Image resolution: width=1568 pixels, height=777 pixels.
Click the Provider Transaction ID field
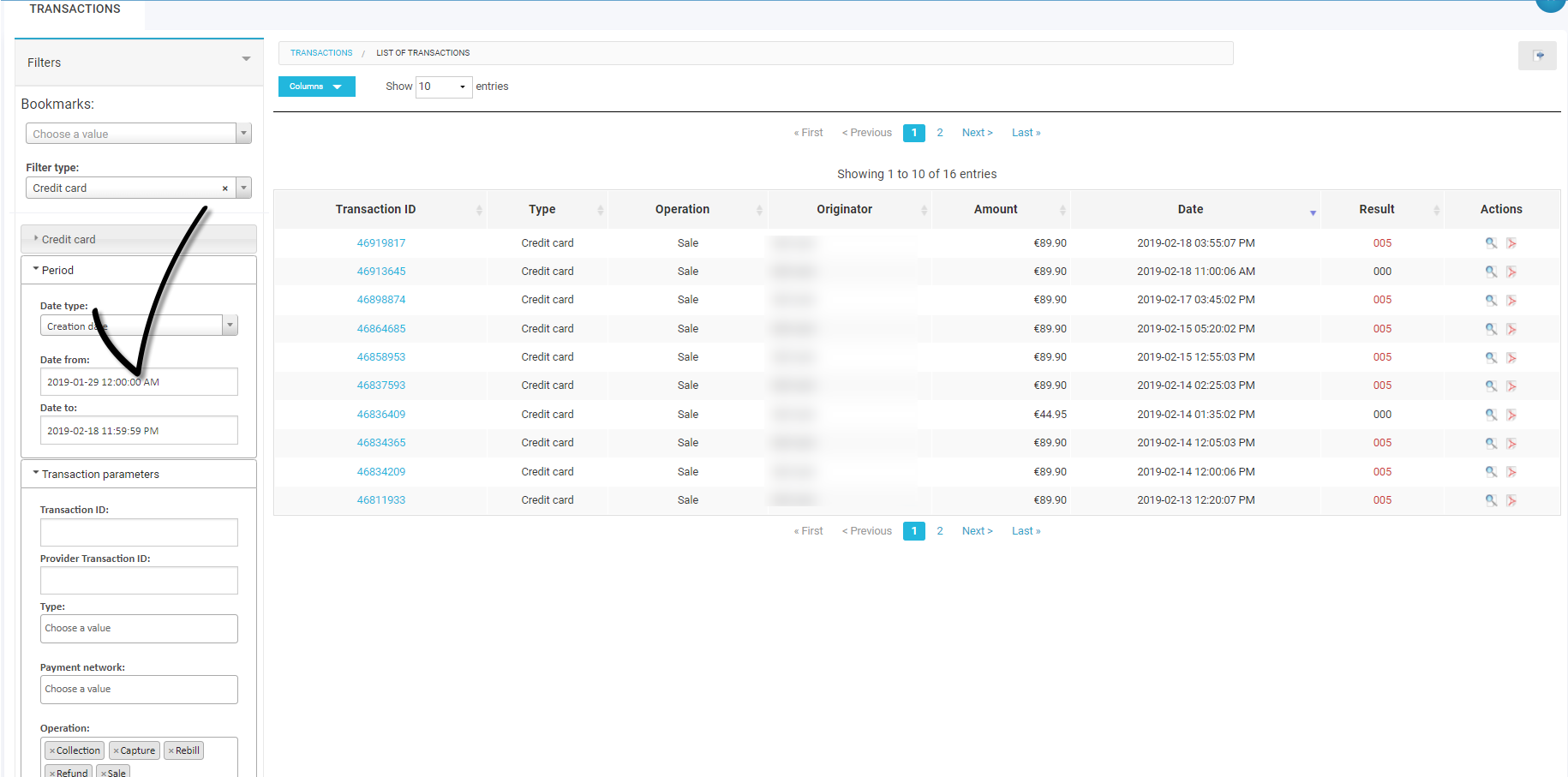tap(139, 581)
